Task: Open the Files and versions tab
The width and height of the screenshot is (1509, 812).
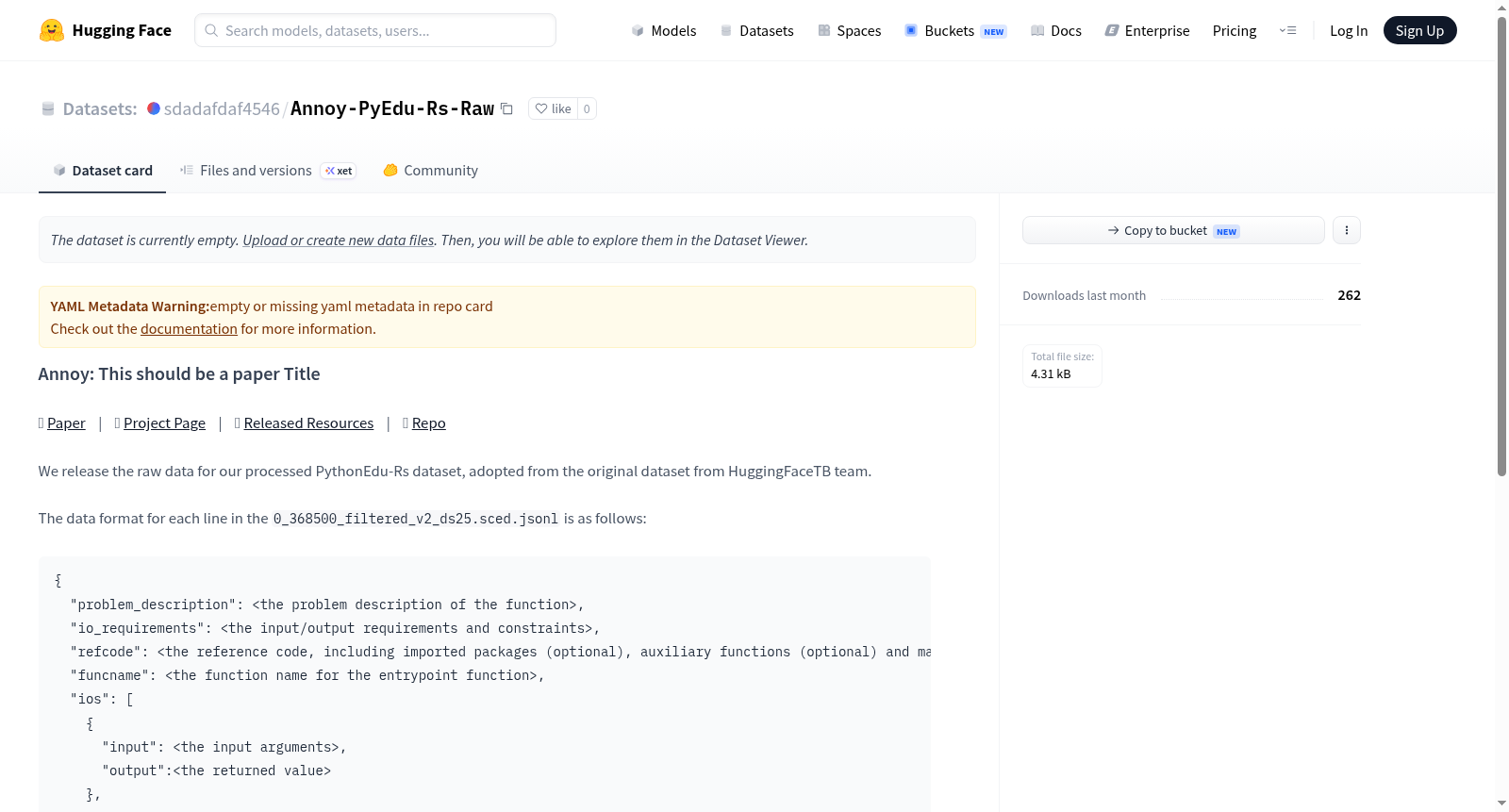Action: coord(268,171)
